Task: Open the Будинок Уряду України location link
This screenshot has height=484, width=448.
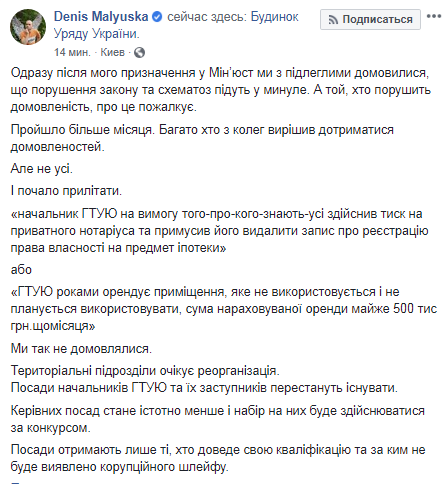Action: tap(176, 25)
